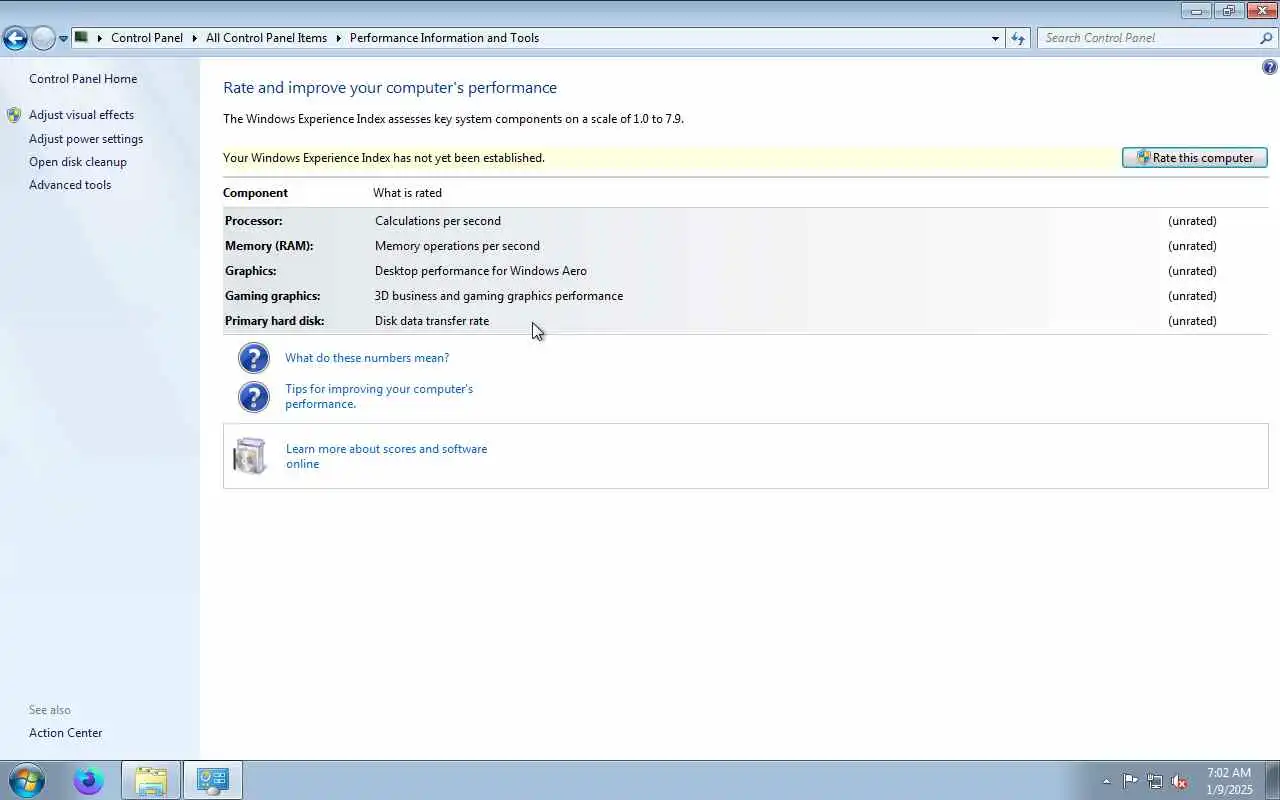Select the Control Panel taskbar button

[212, 780]
